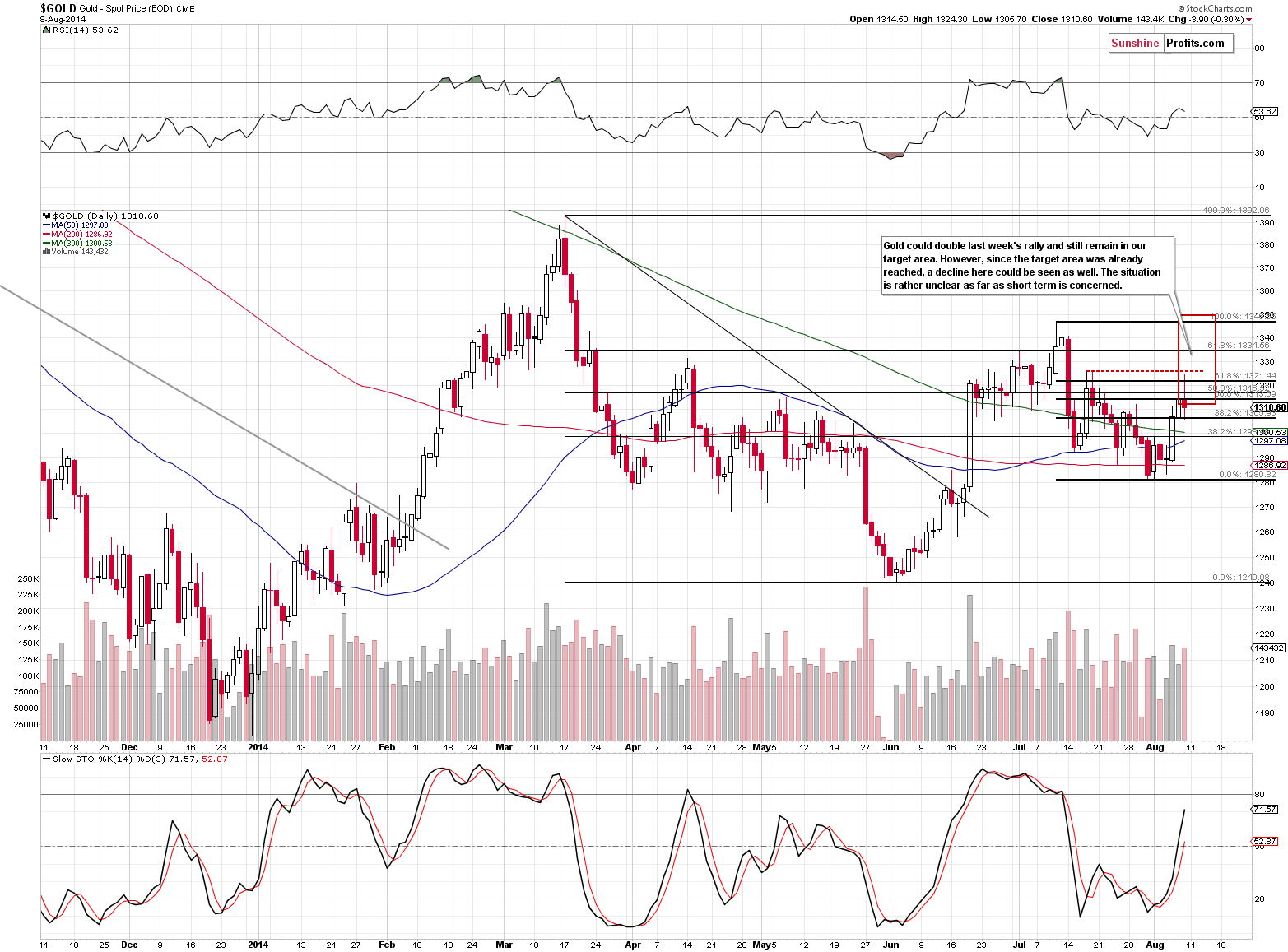Image resolution: width=1288 pixels, height=952 pixels.
Task: Select the 'Low 1305.70' quote value
Action: point(999,19)
